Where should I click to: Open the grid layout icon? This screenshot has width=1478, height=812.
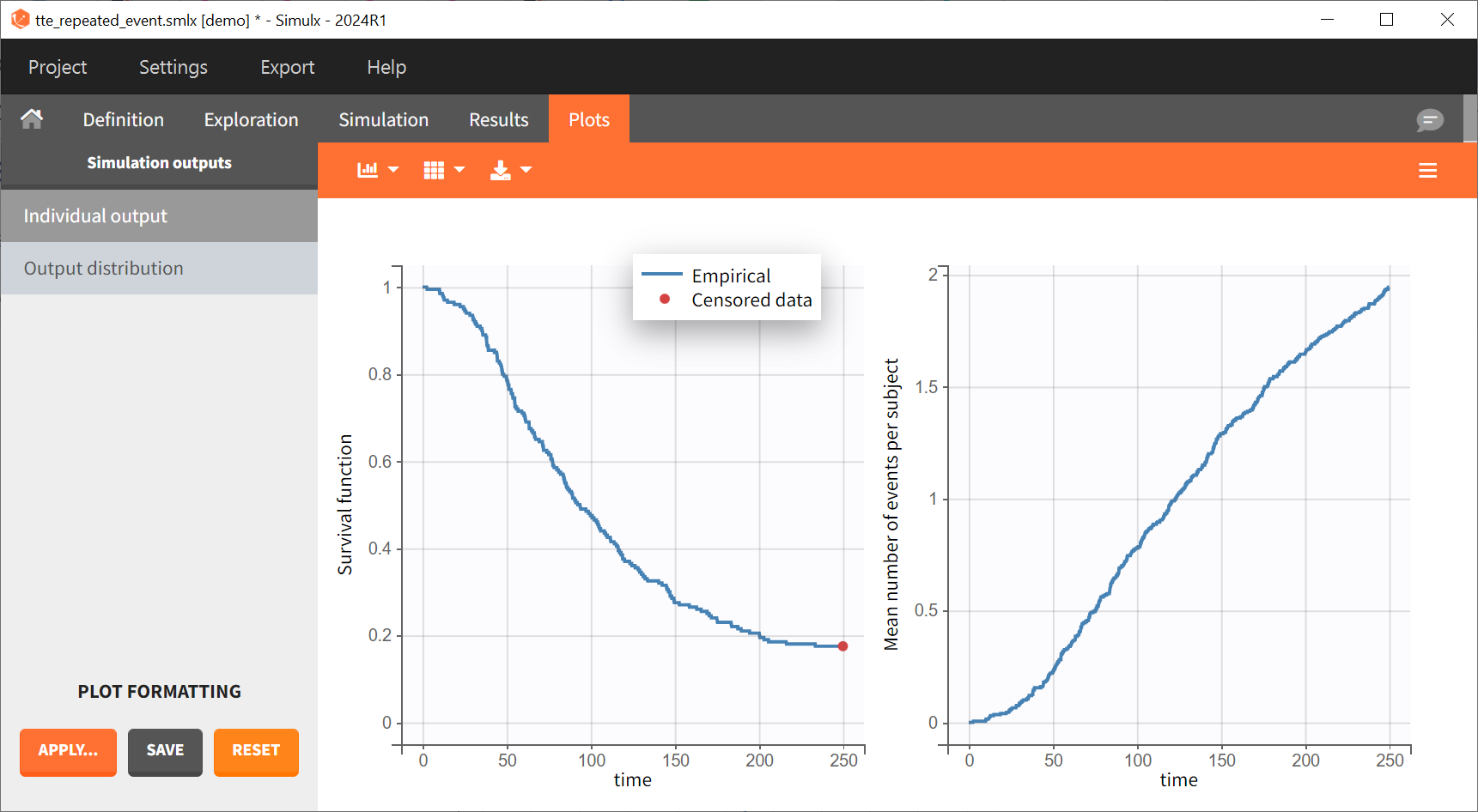pos(434,170)
